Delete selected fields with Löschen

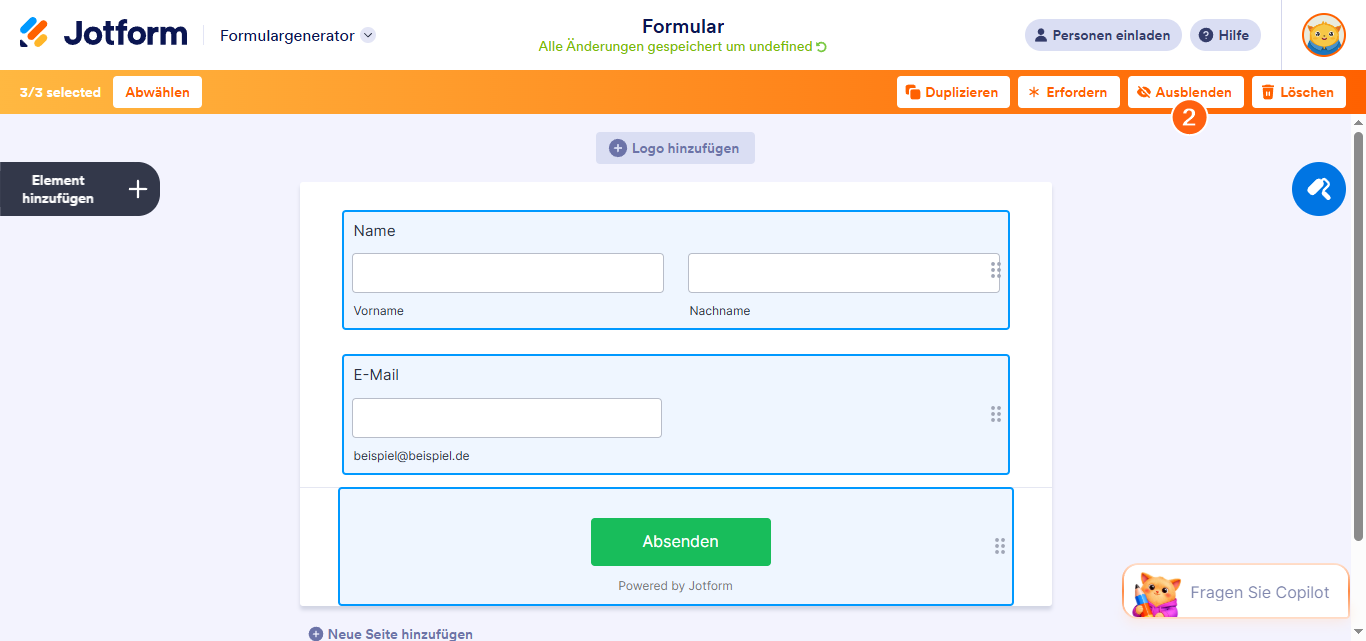[1299, 92]
